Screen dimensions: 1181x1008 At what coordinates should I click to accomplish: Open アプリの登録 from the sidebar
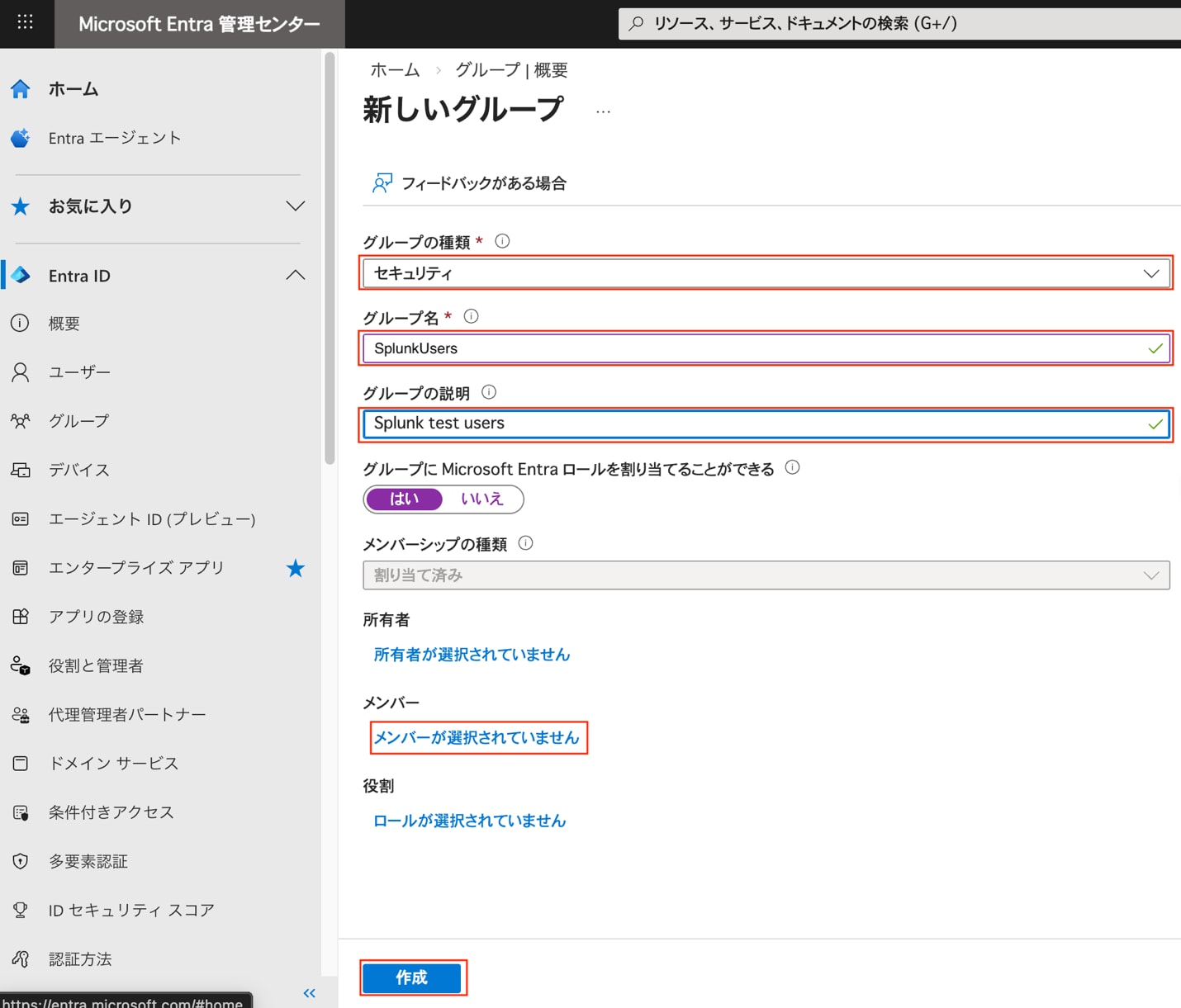tap(96, 616)
